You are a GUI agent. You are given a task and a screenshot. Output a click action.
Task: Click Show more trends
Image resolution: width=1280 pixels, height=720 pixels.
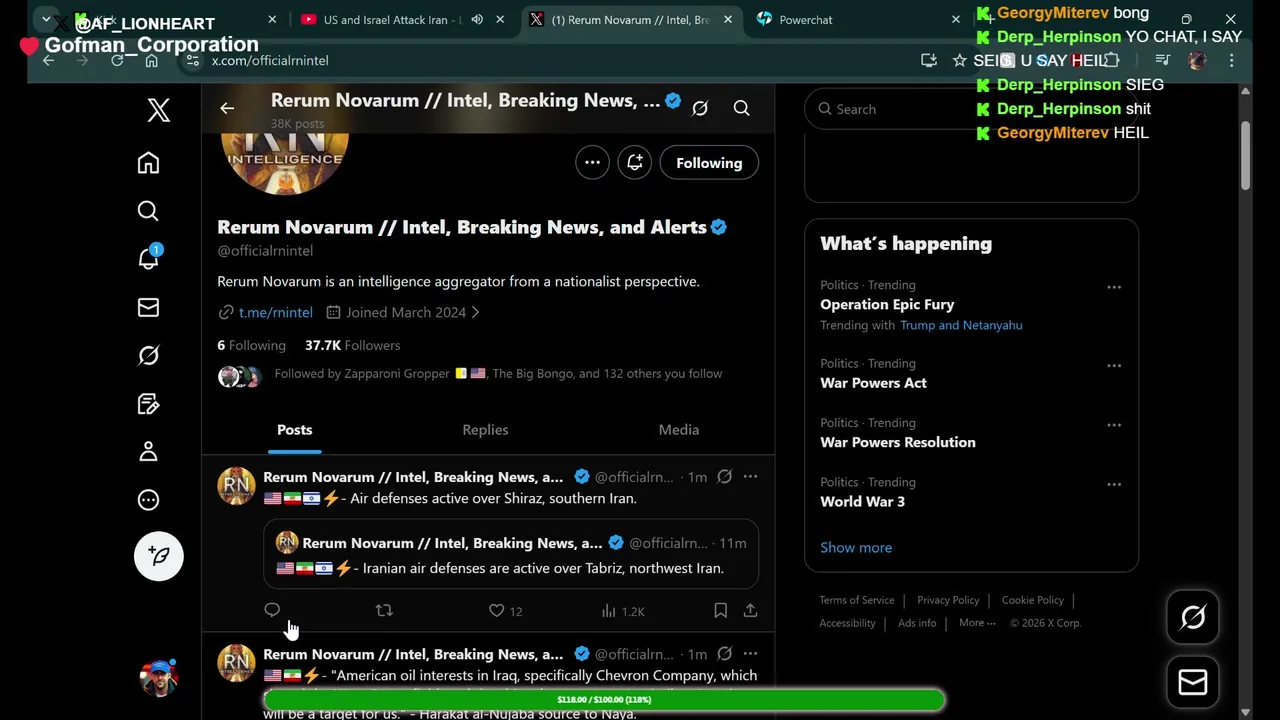coord(856,548)
